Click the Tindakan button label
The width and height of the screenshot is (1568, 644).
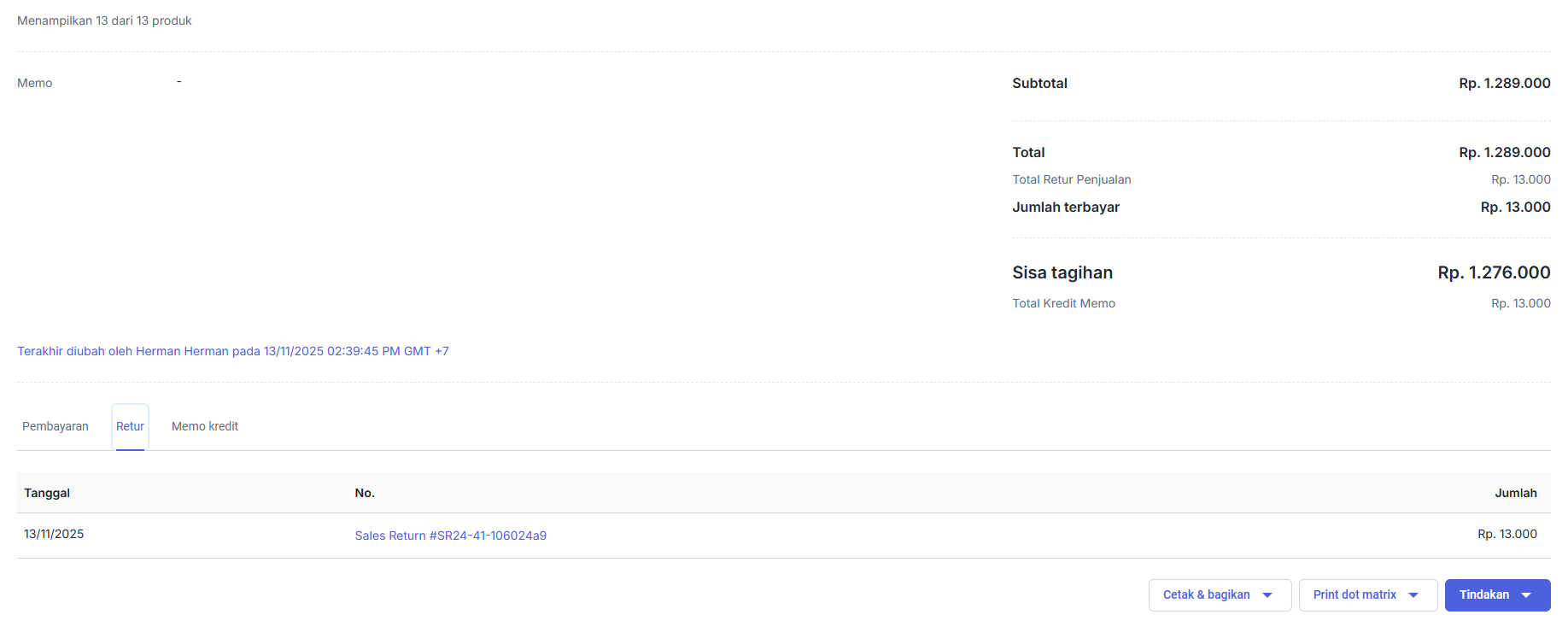click(x=1483, y=594)
